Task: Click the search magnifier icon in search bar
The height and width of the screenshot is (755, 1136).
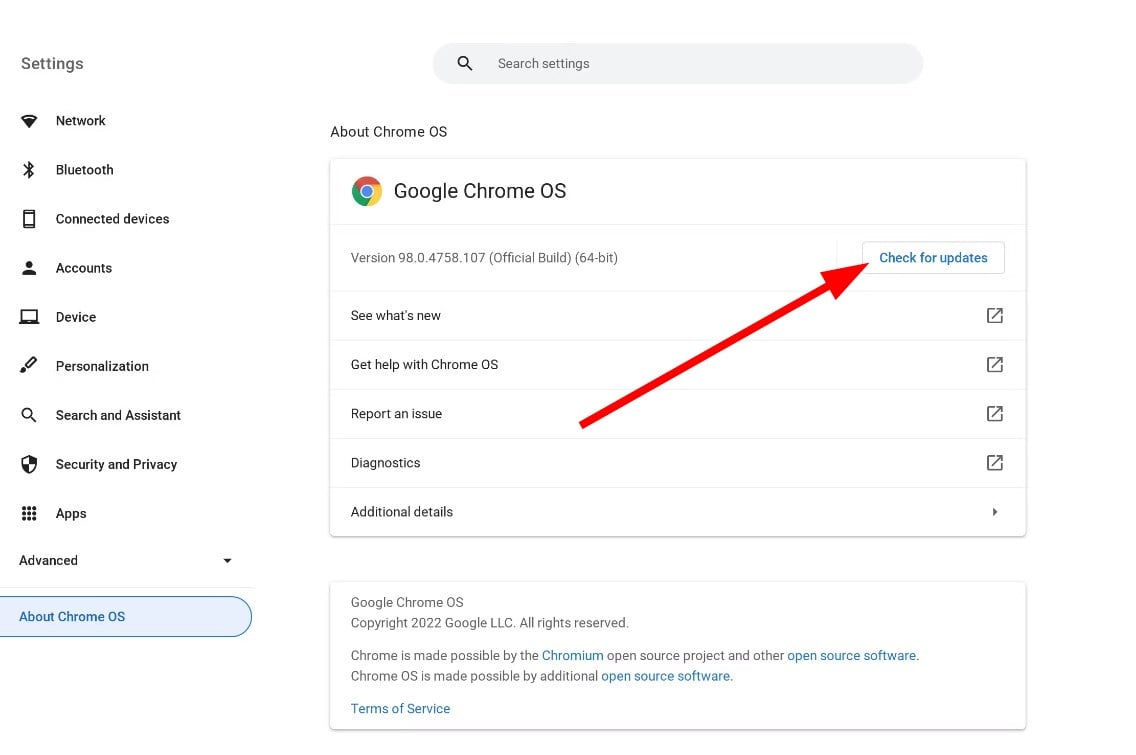Action: coord(465,64)
